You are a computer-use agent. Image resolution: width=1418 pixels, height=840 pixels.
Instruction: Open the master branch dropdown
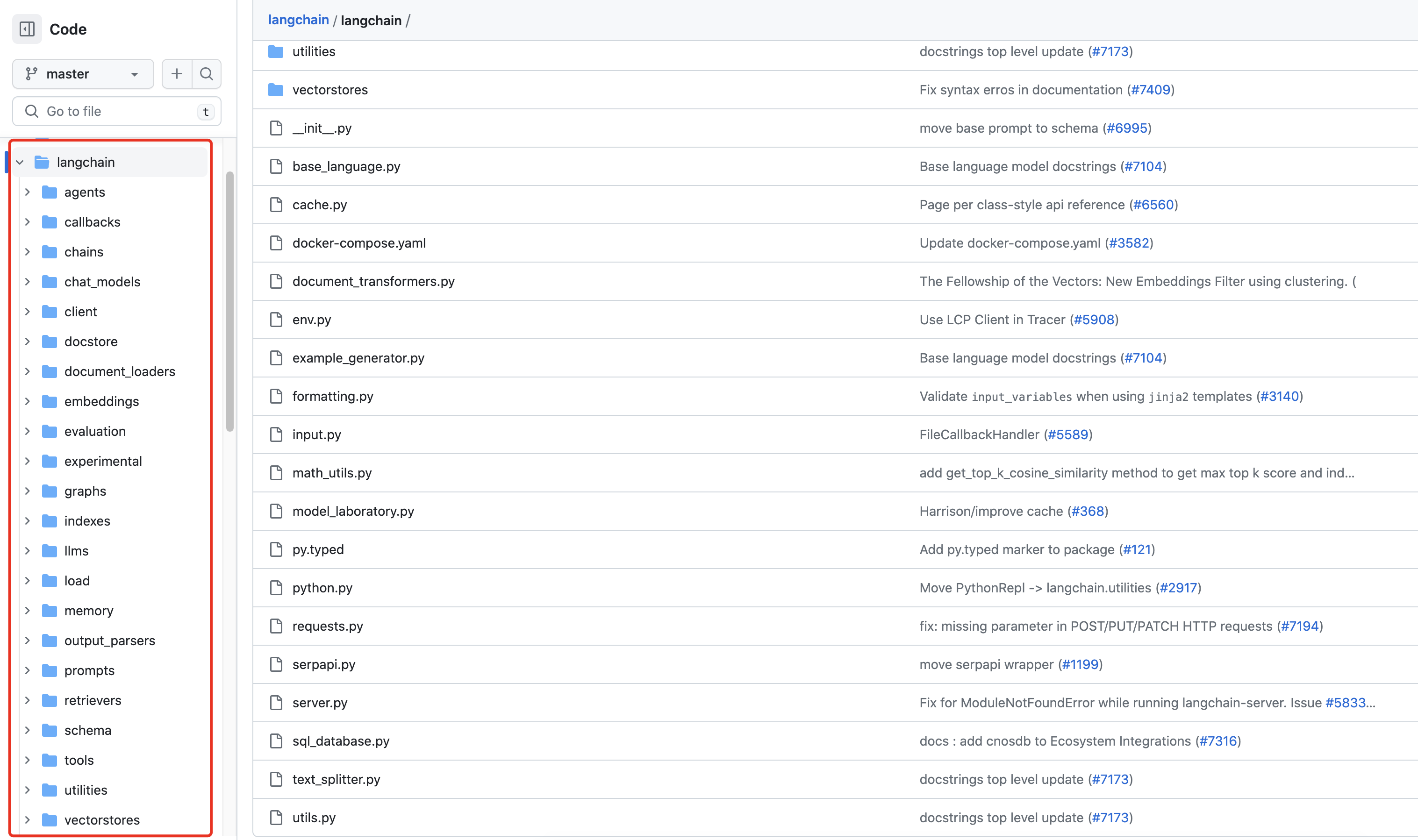point(83,74)
